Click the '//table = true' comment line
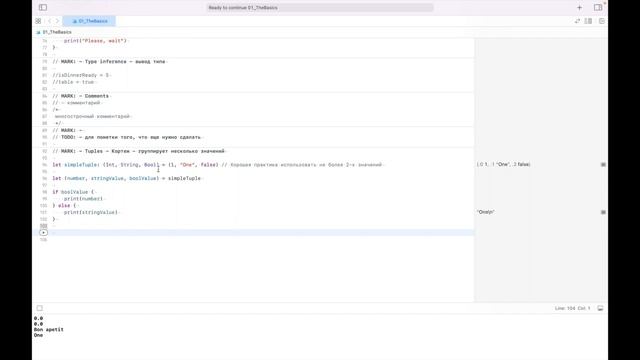Viewport: 640px width, 360px height. (73, 82)
